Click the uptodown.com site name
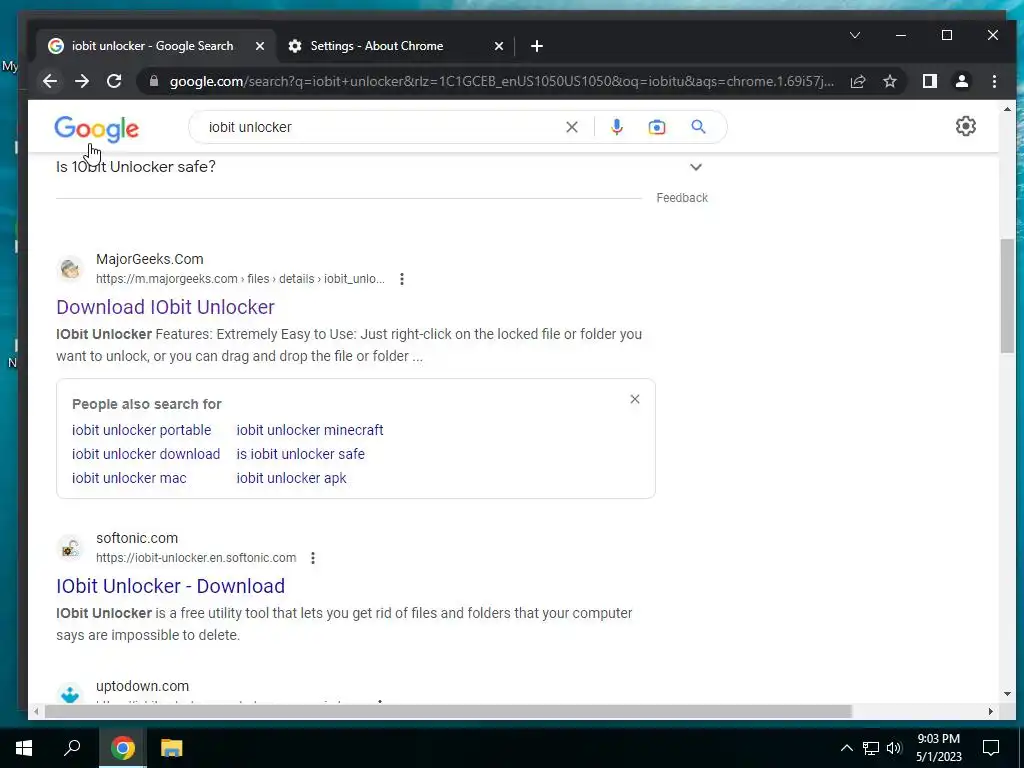This screenshot has width=1024, height=768. (142, 686)
